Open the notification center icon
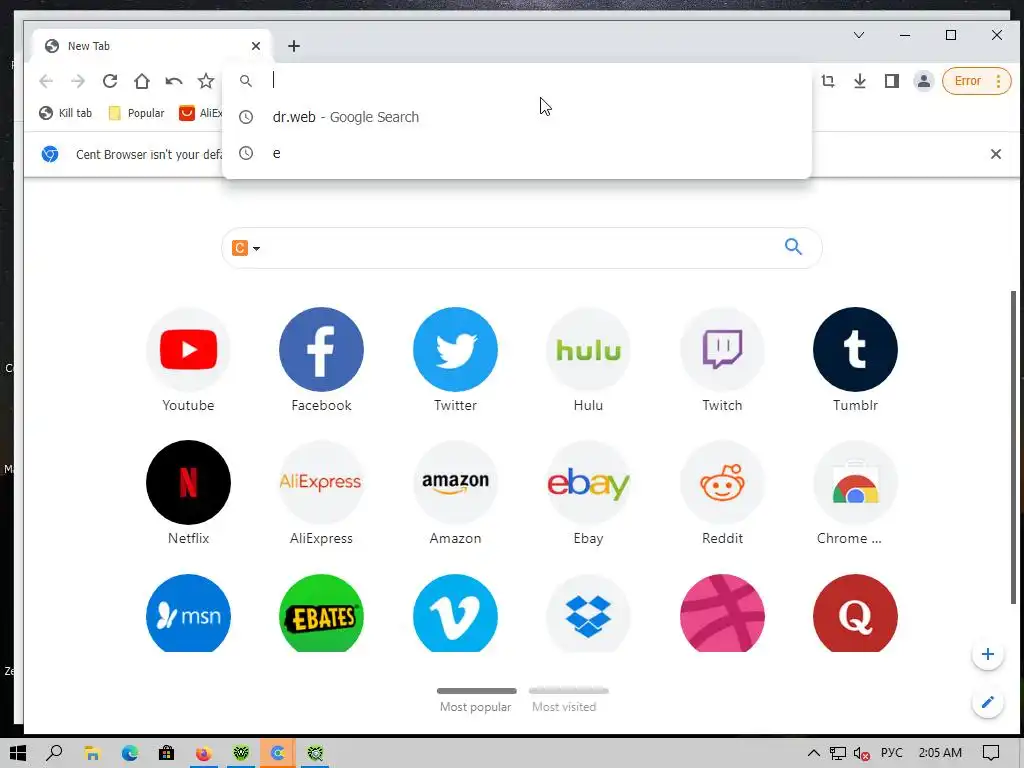1024x768 pixels. pos(991,753)
